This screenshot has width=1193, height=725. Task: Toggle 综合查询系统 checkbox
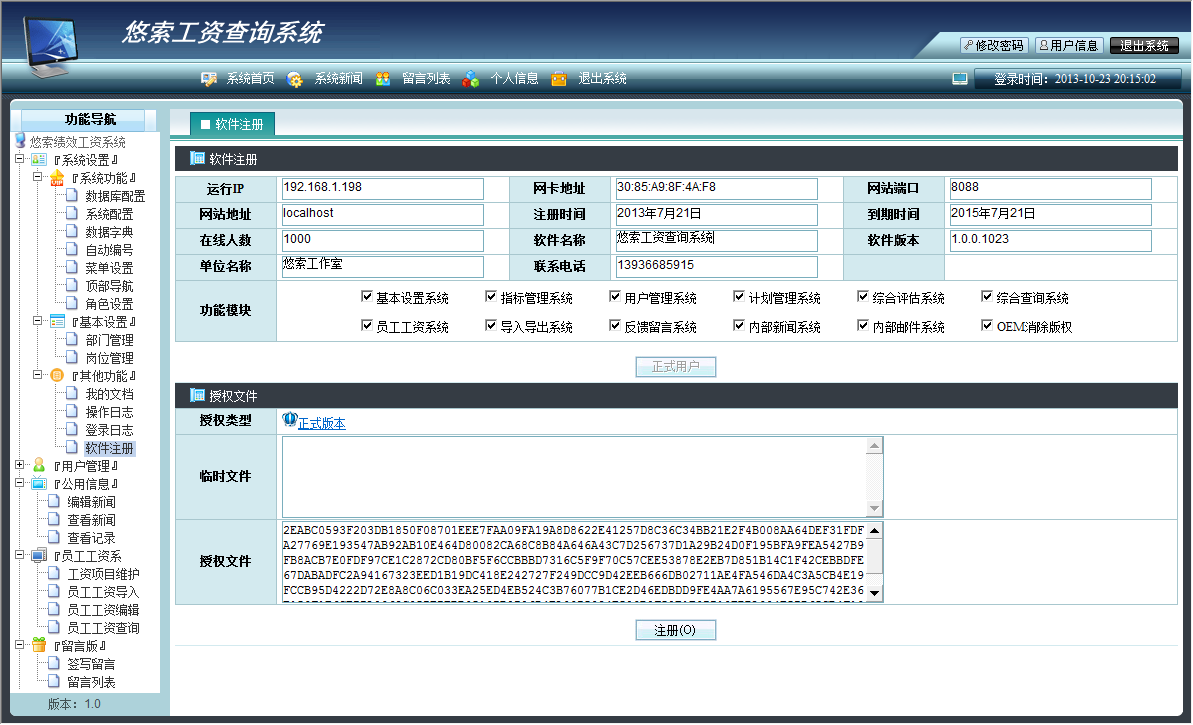(x=987, y=297)
